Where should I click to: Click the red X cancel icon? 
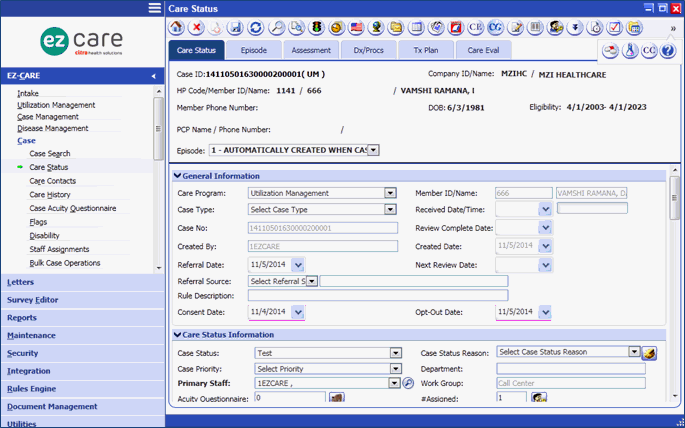pos(196,27)
